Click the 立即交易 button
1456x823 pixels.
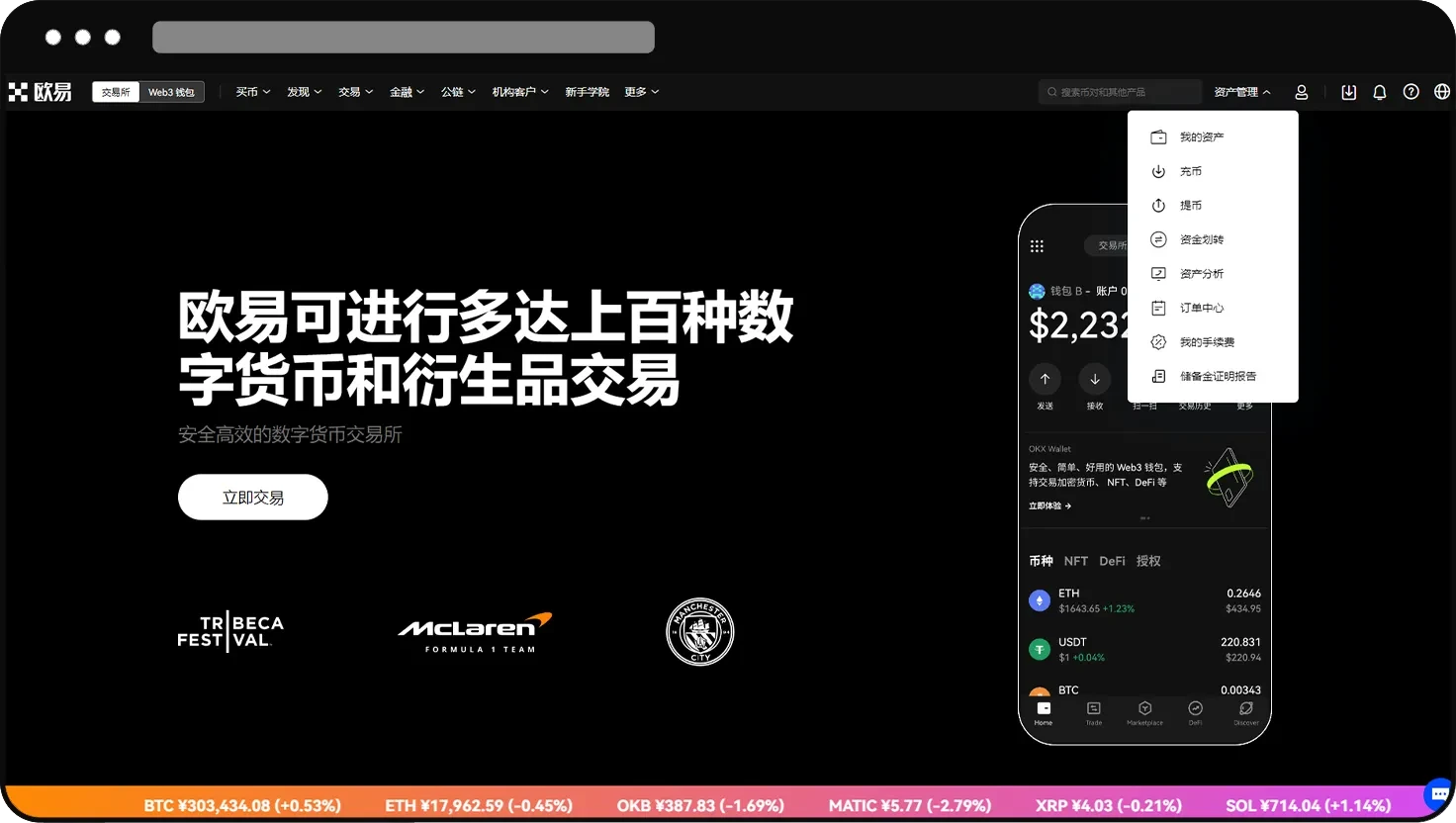click(x=252, y=497)
